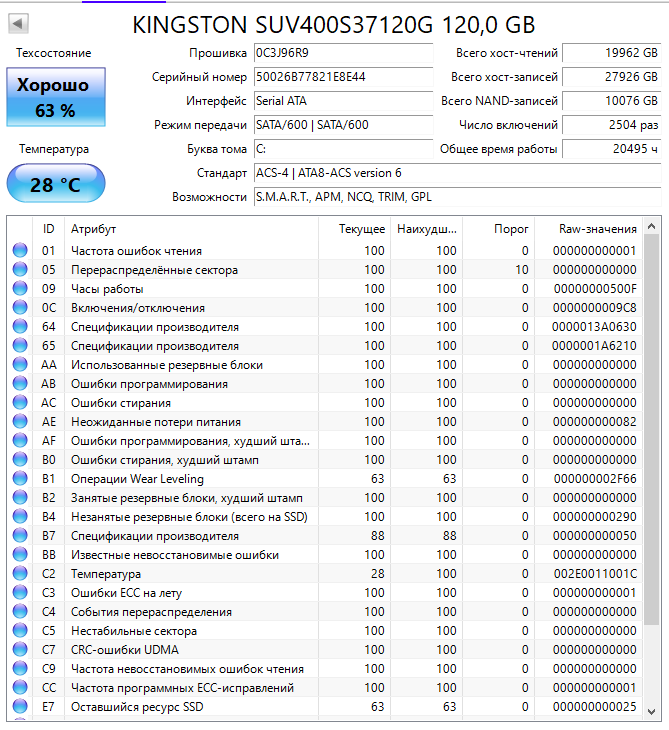Click status icon of row C4 События перераспределения
Viewport: 669px width, 730px height.
(x=20, y=612)
